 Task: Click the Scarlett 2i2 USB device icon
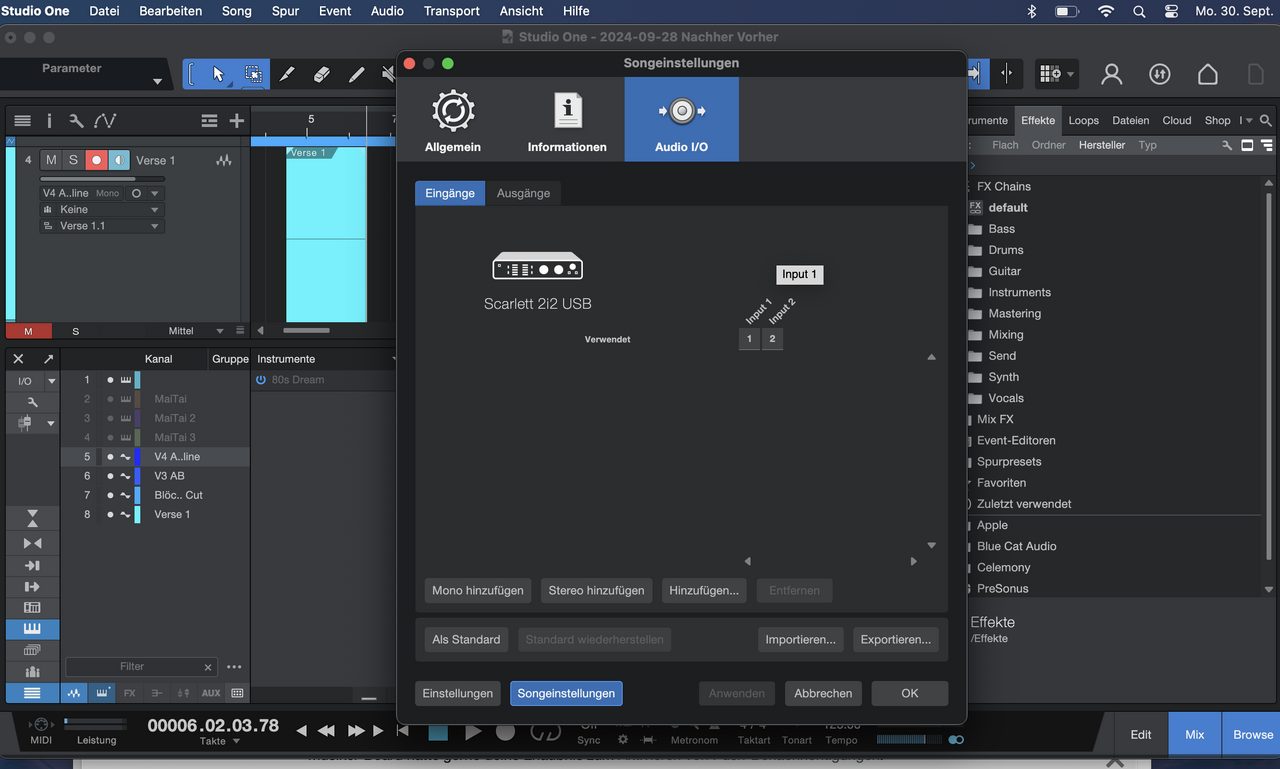(x=537, y=267)
